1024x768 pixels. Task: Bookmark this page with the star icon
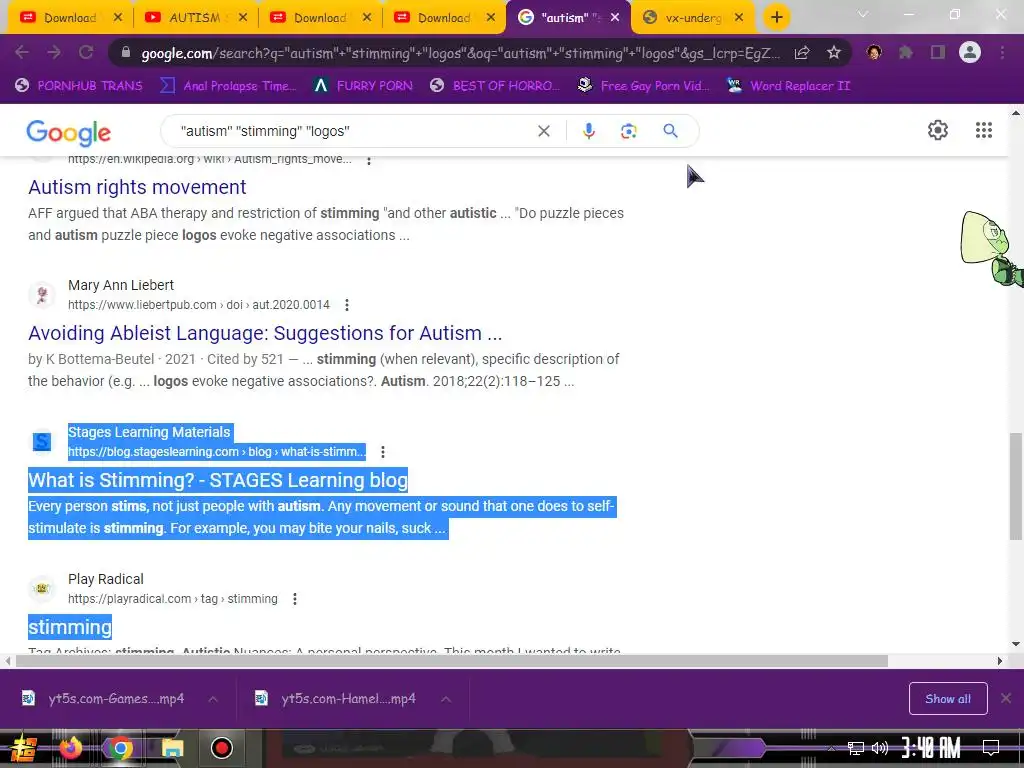click(x=834, y=53)
